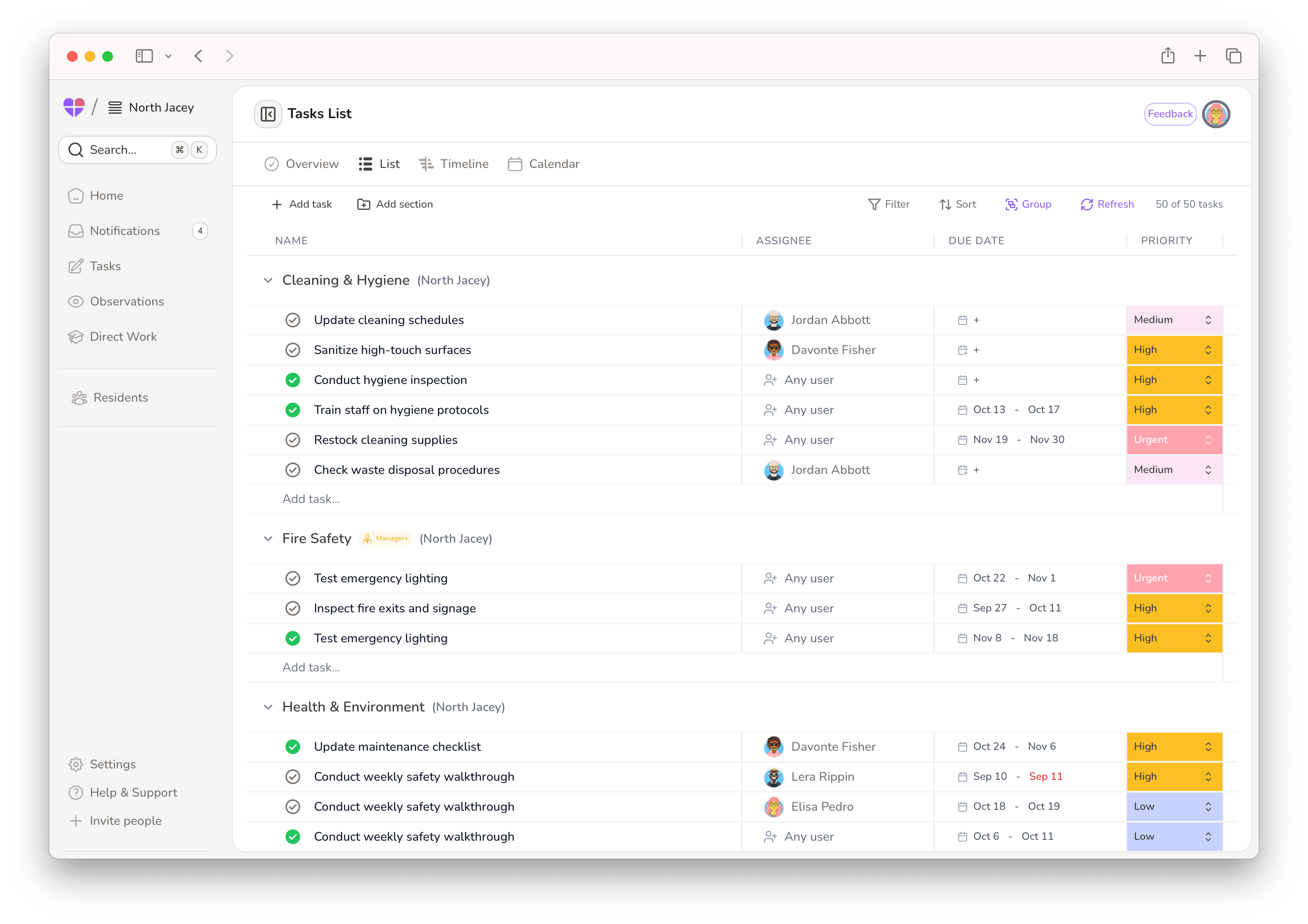
Task: Click the Sort arrows icon
Action: (945, 205)
